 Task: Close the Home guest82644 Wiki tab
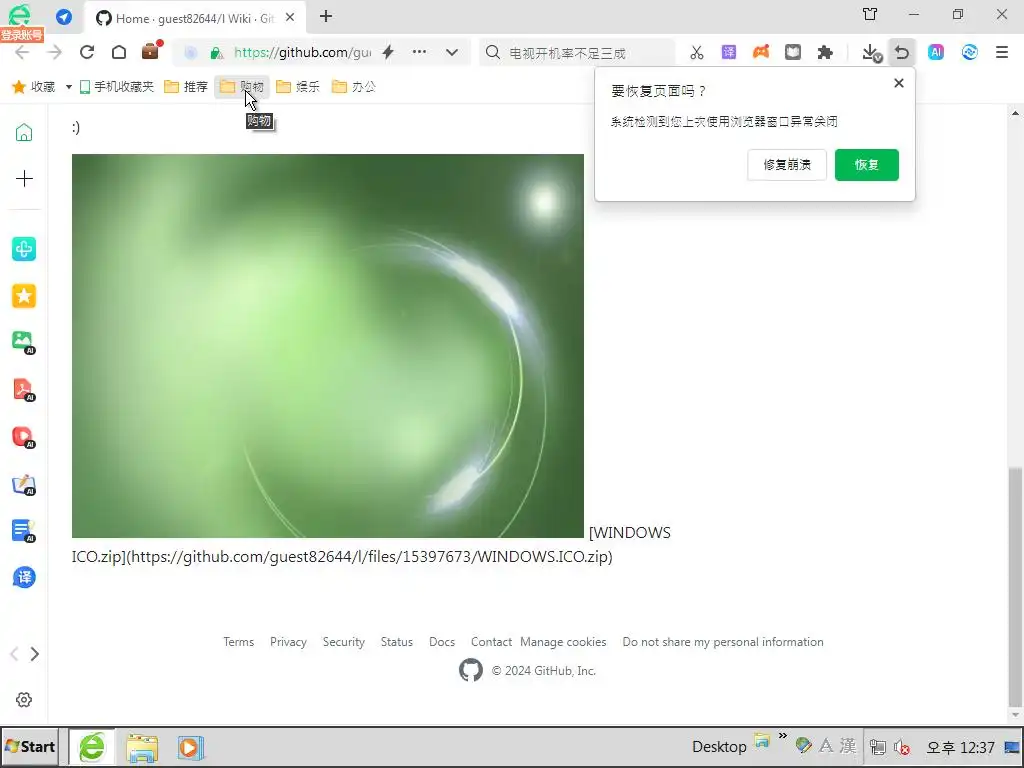290,18
